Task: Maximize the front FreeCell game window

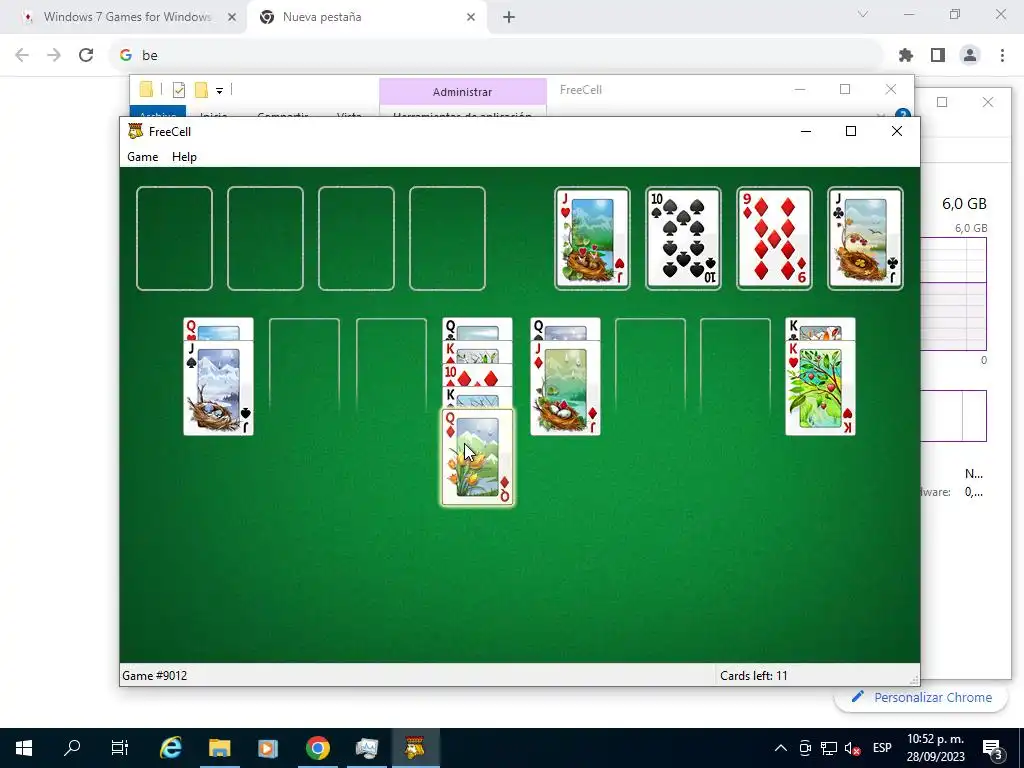Action: [850, 131]
